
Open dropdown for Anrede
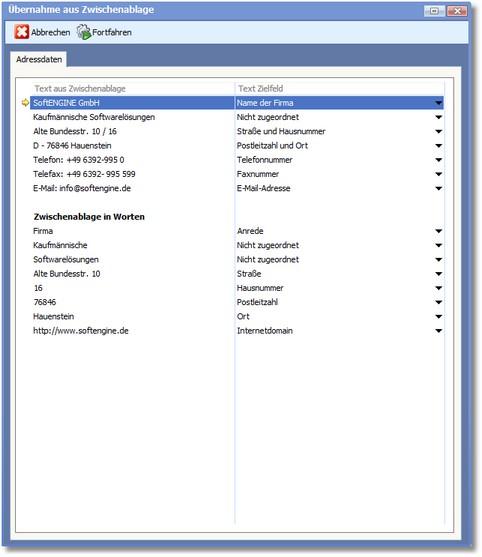(439, 231)
